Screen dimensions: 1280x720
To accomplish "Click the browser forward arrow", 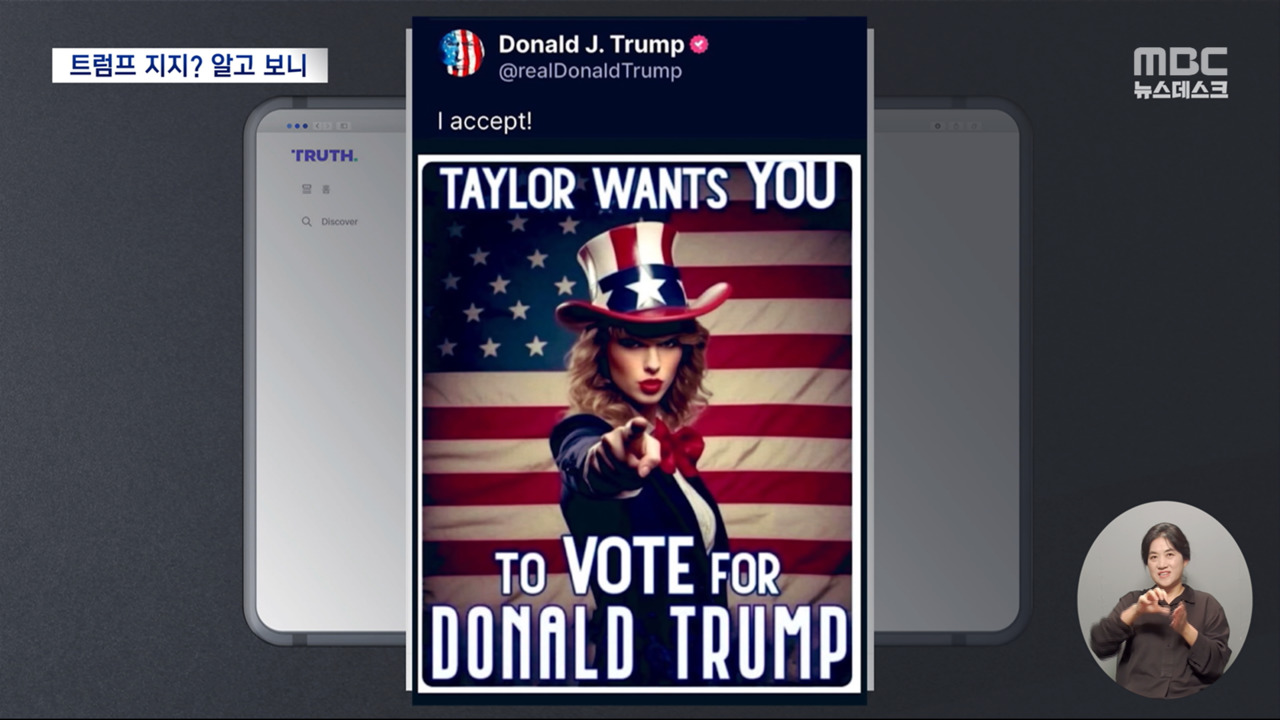I will coord(328,126).
